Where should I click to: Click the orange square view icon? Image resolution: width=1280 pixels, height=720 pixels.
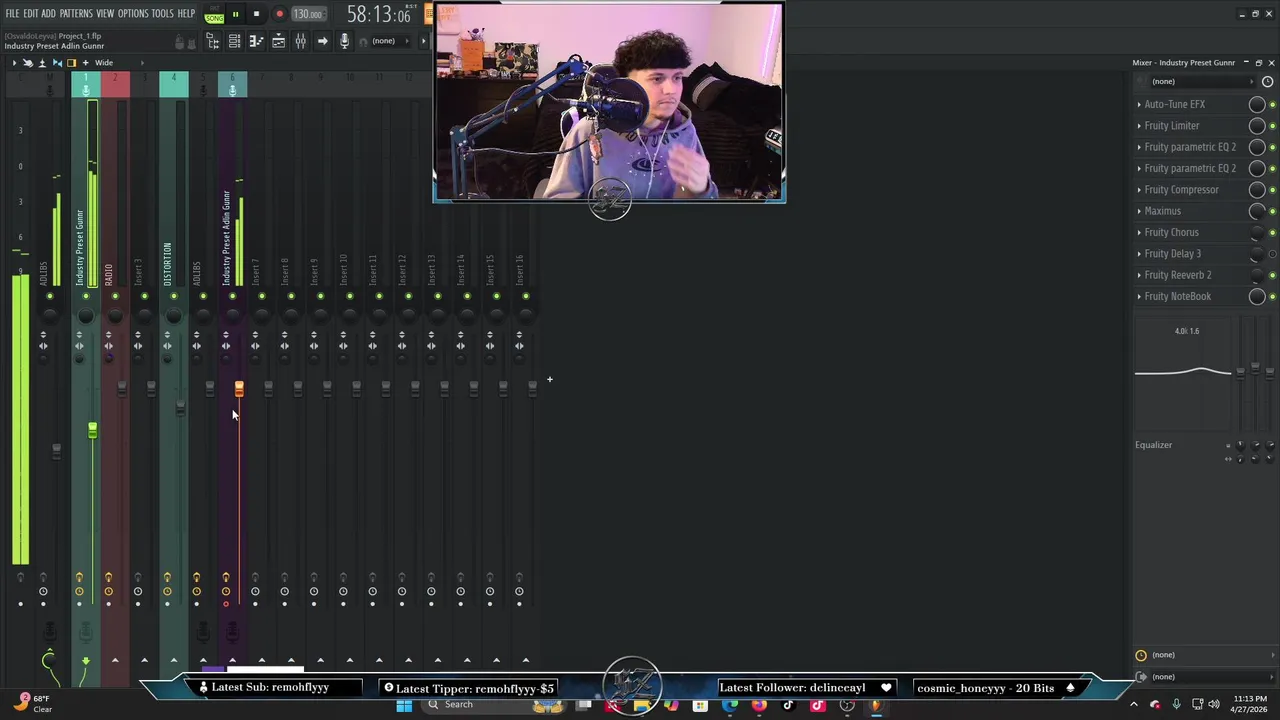pos(71,63)
